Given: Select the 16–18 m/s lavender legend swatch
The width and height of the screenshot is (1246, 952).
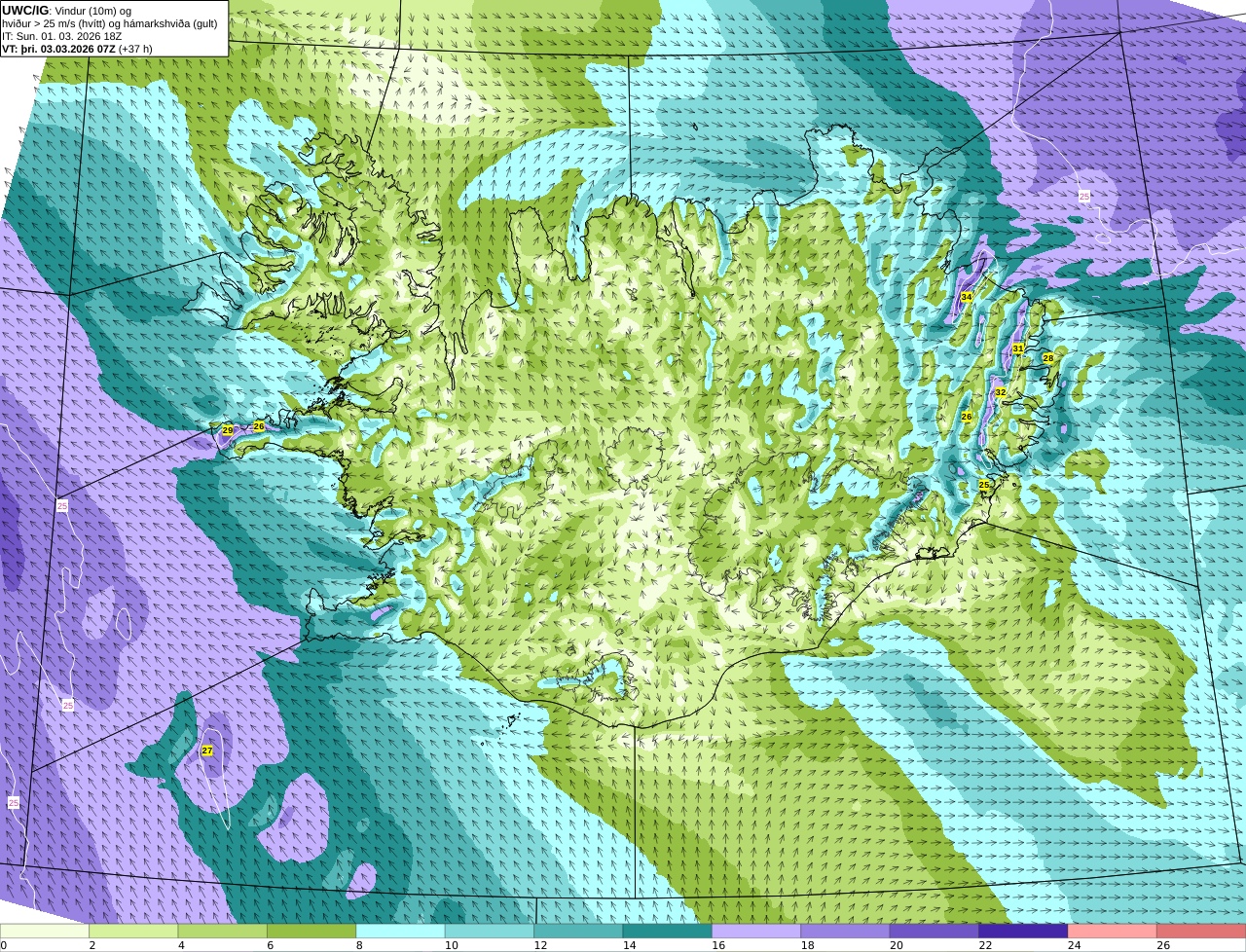Looking at the screenshot, I should (x=756, y=932).
